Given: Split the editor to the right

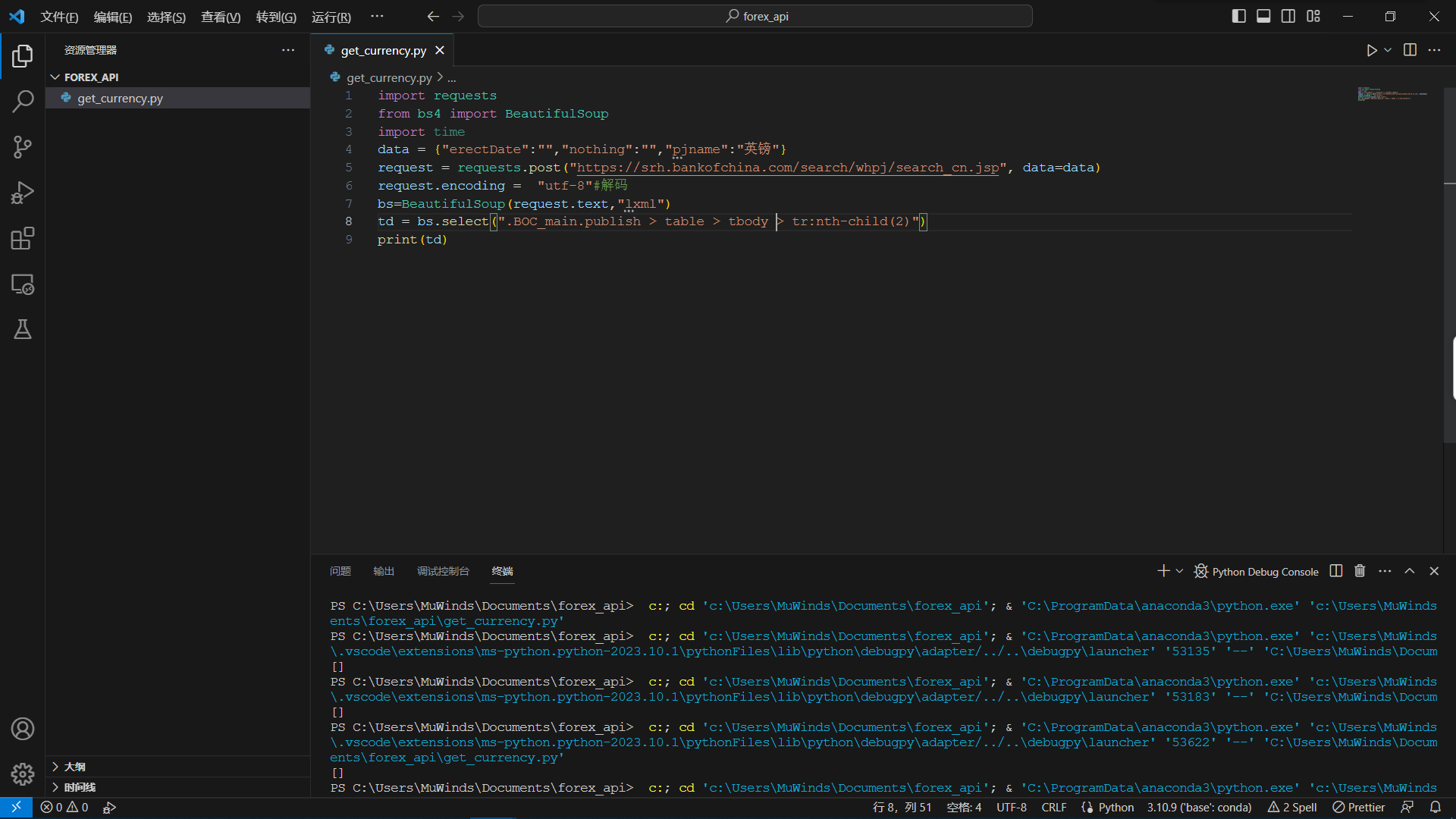Looking at the screenshot, I should [1410, 50].
